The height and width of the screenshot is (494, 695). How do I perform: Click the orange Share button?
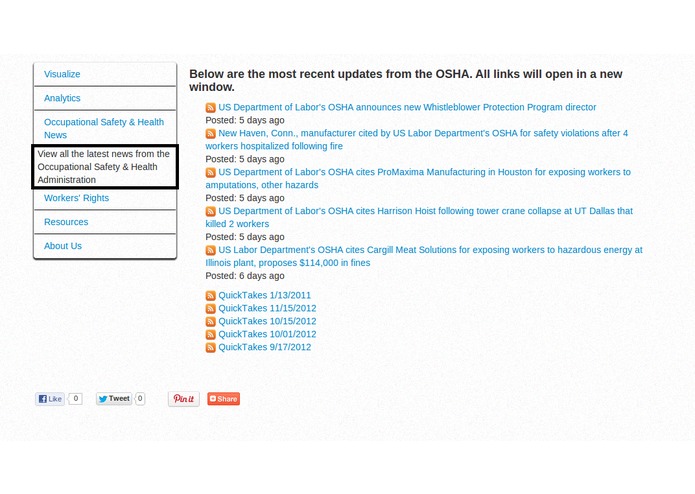(223, 399)
